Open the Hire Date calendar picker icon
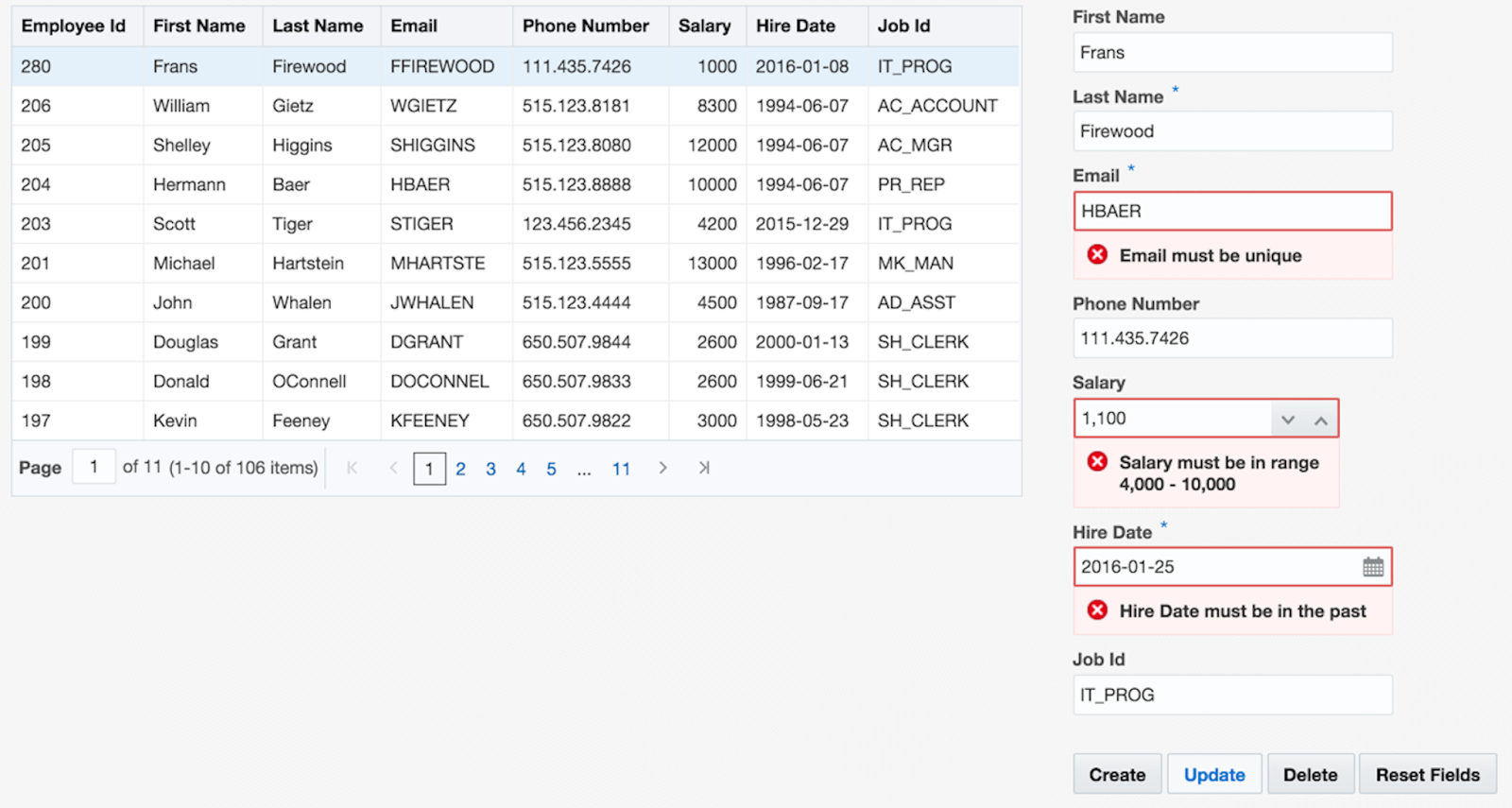This screenshot has height=808, width=1512. (x=1373, y=567)
